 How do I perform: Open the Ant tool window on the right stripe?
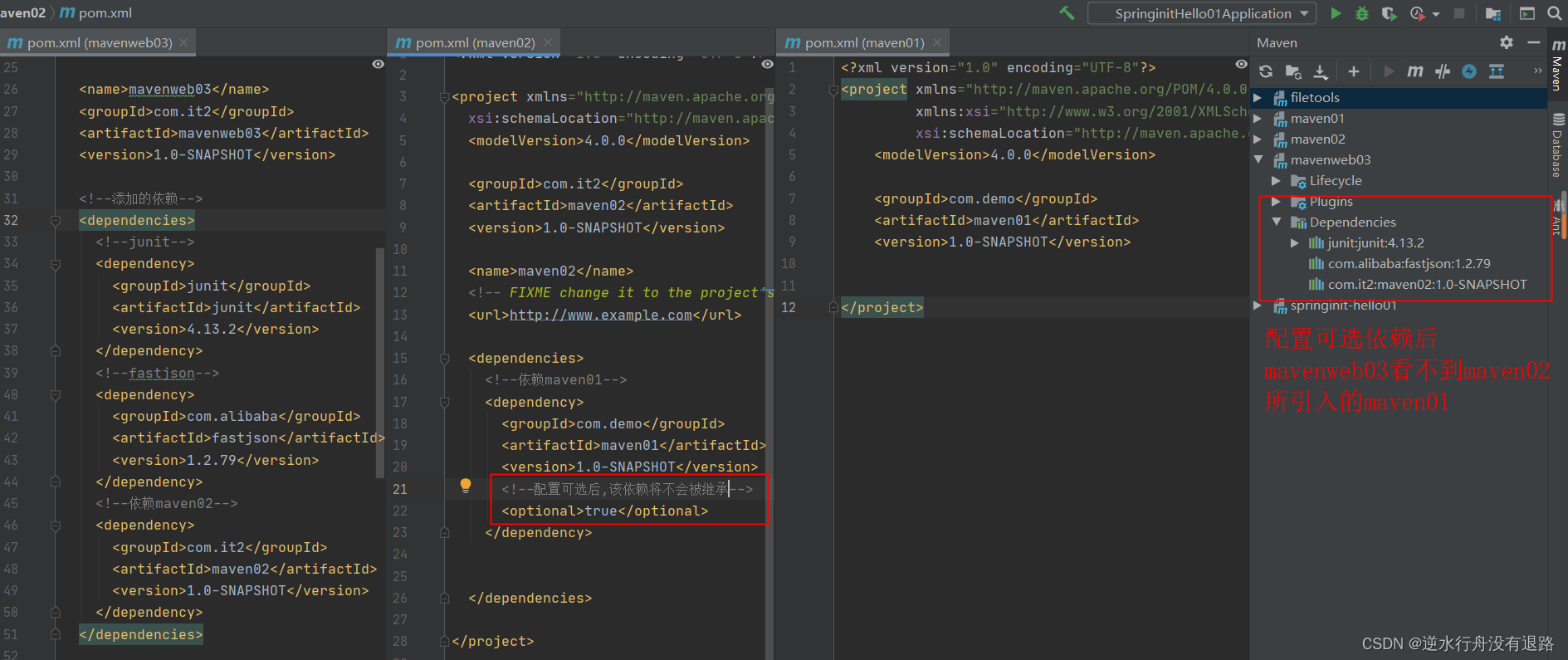[1557, 218]
